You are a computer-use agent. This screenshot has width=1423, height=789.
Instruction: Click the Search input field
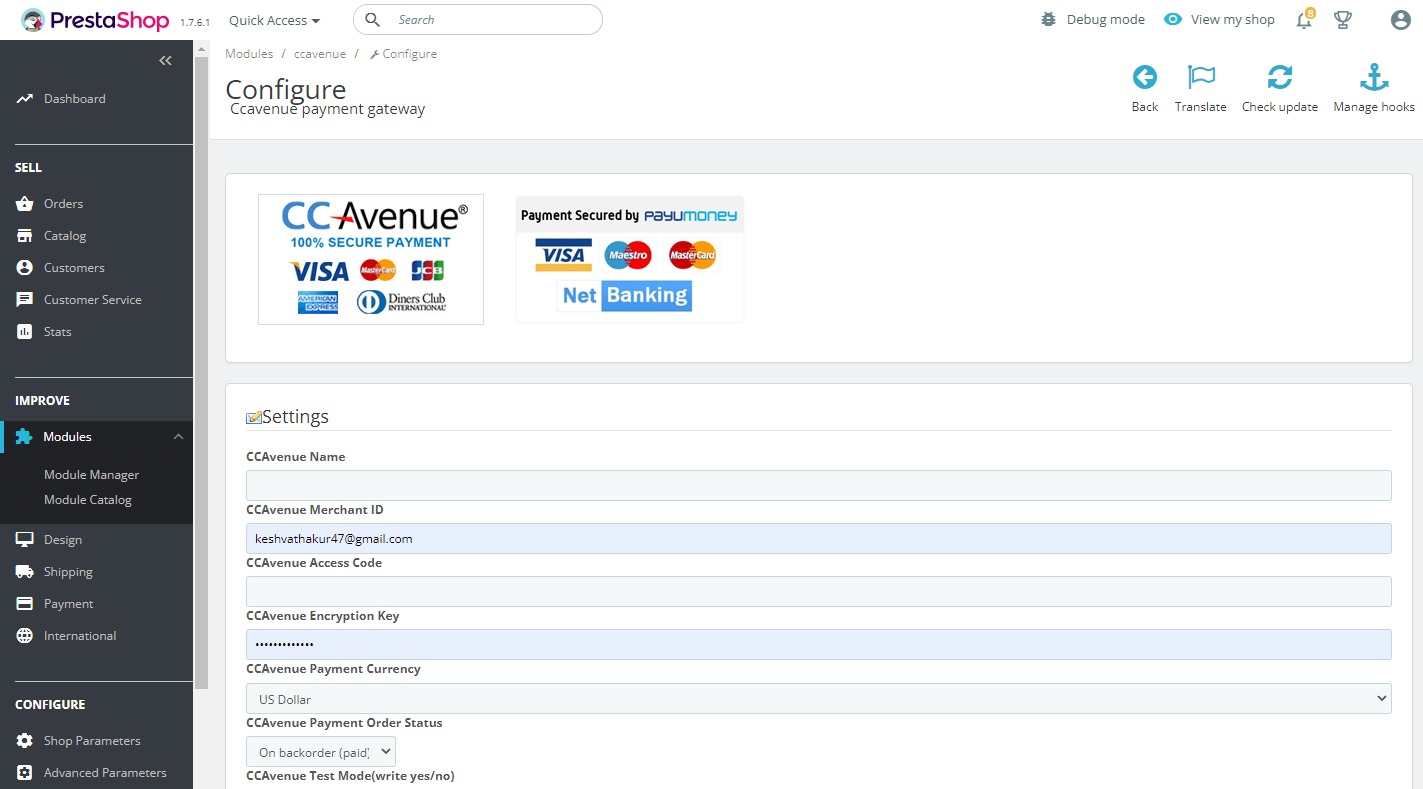[x=478, y=20]
